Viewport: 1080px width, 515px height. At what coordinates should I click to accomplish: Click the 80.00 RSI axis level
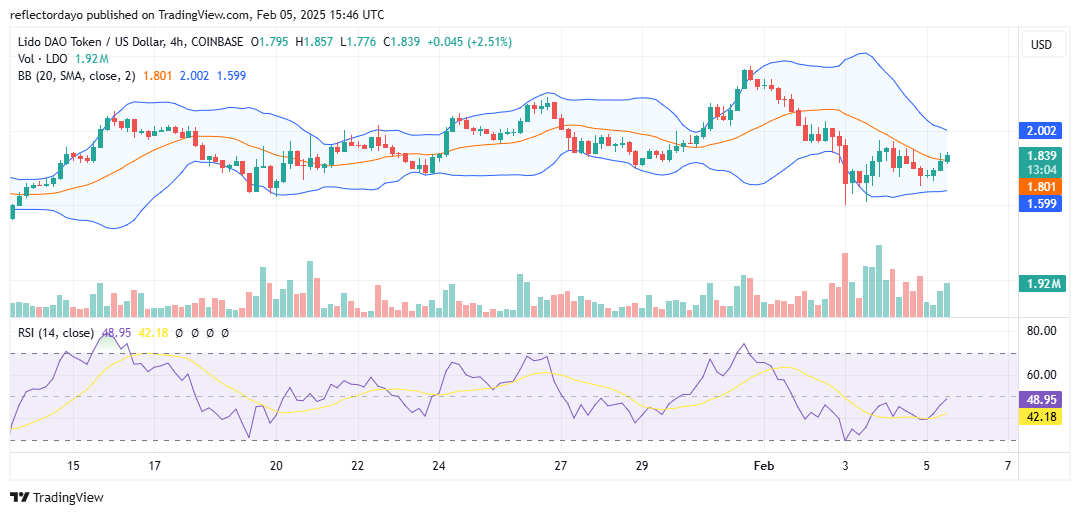[1041, 330]
